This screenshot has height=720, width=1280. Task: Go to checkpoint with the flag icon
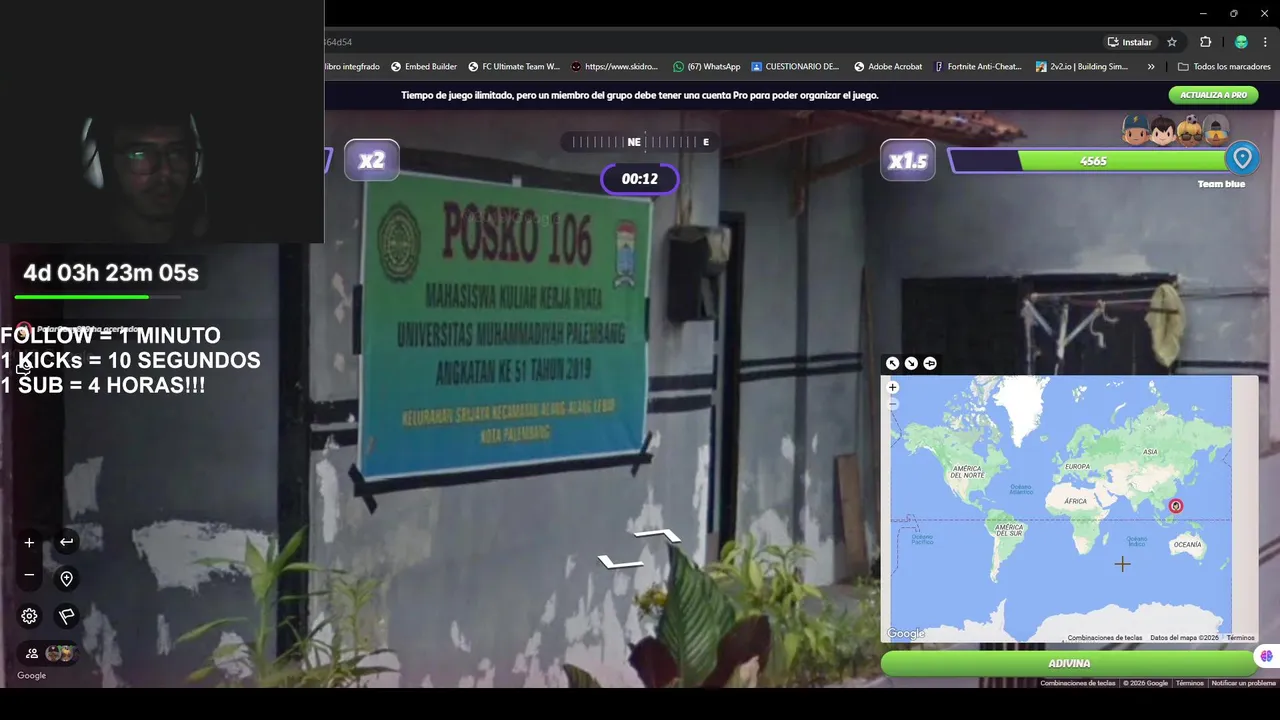click(x=66, y=616)
